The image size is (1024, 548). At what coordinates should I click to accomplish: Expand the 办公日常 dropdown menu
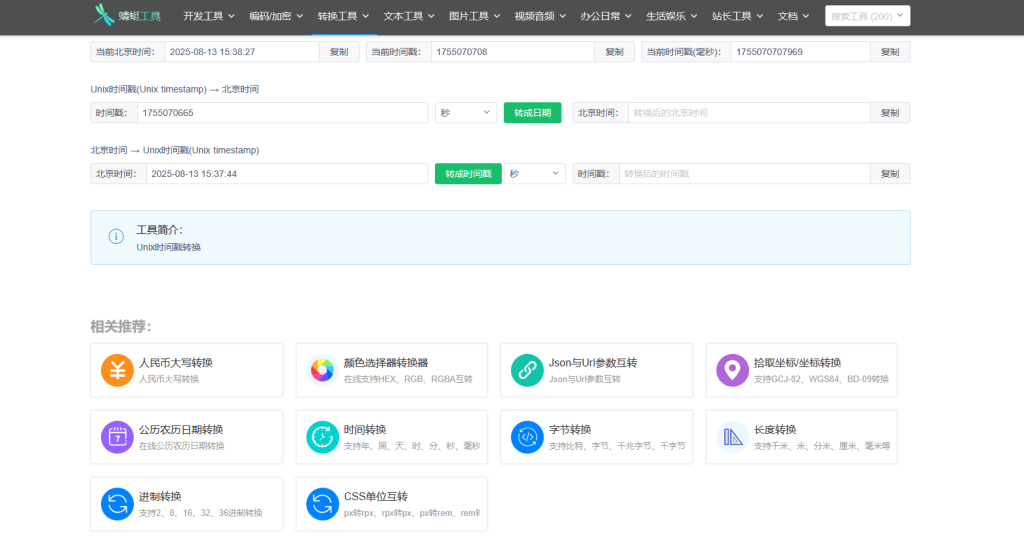[606, 16]
